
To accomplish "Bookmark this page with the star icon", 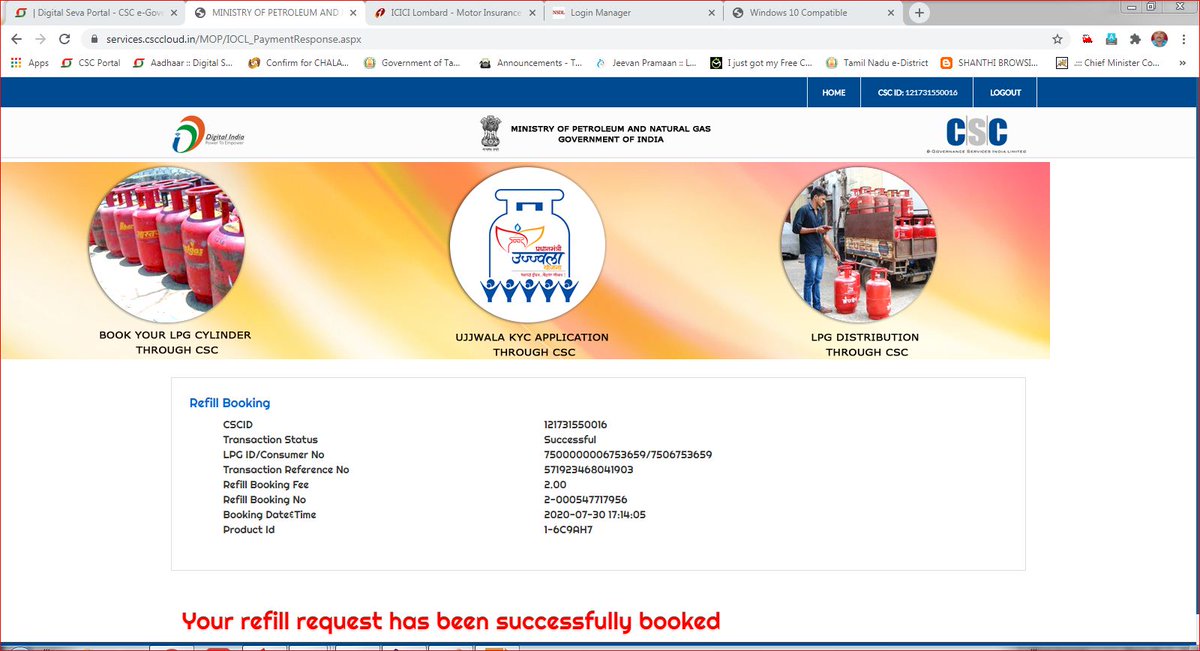I will [1057, 39].
